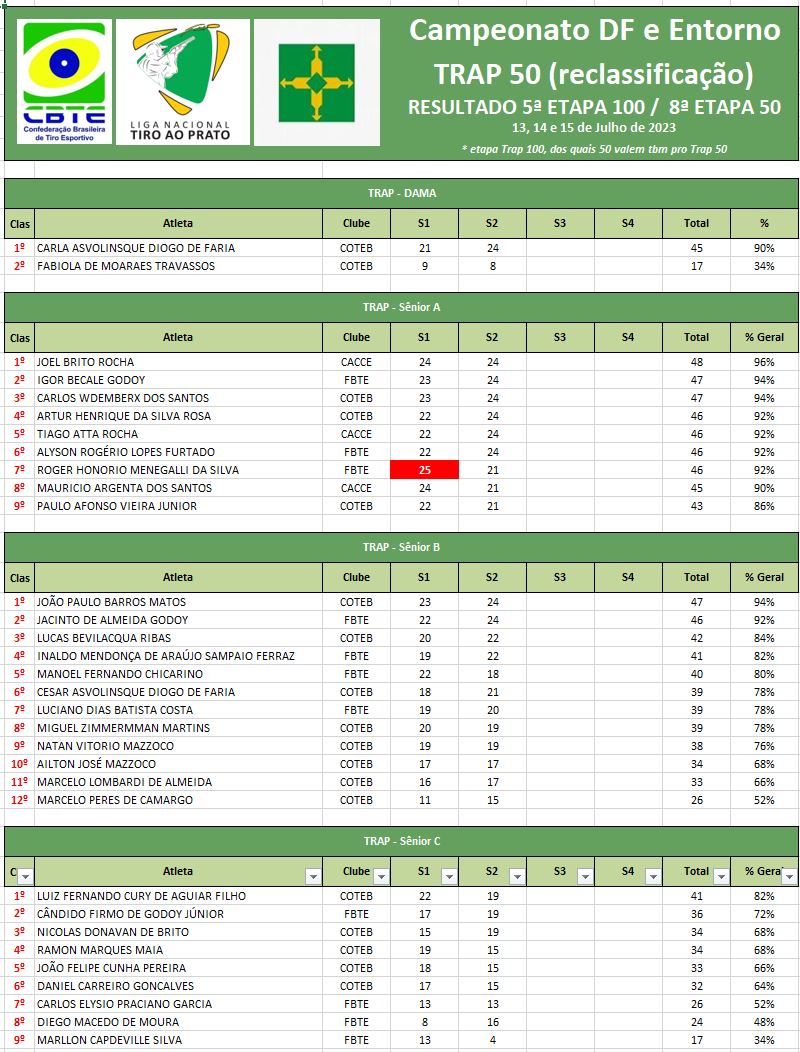Viewport: 800px width, 1052px height.
Task: Select cell JOÃO PAULO BARROS MATOS
Action: 179,602
